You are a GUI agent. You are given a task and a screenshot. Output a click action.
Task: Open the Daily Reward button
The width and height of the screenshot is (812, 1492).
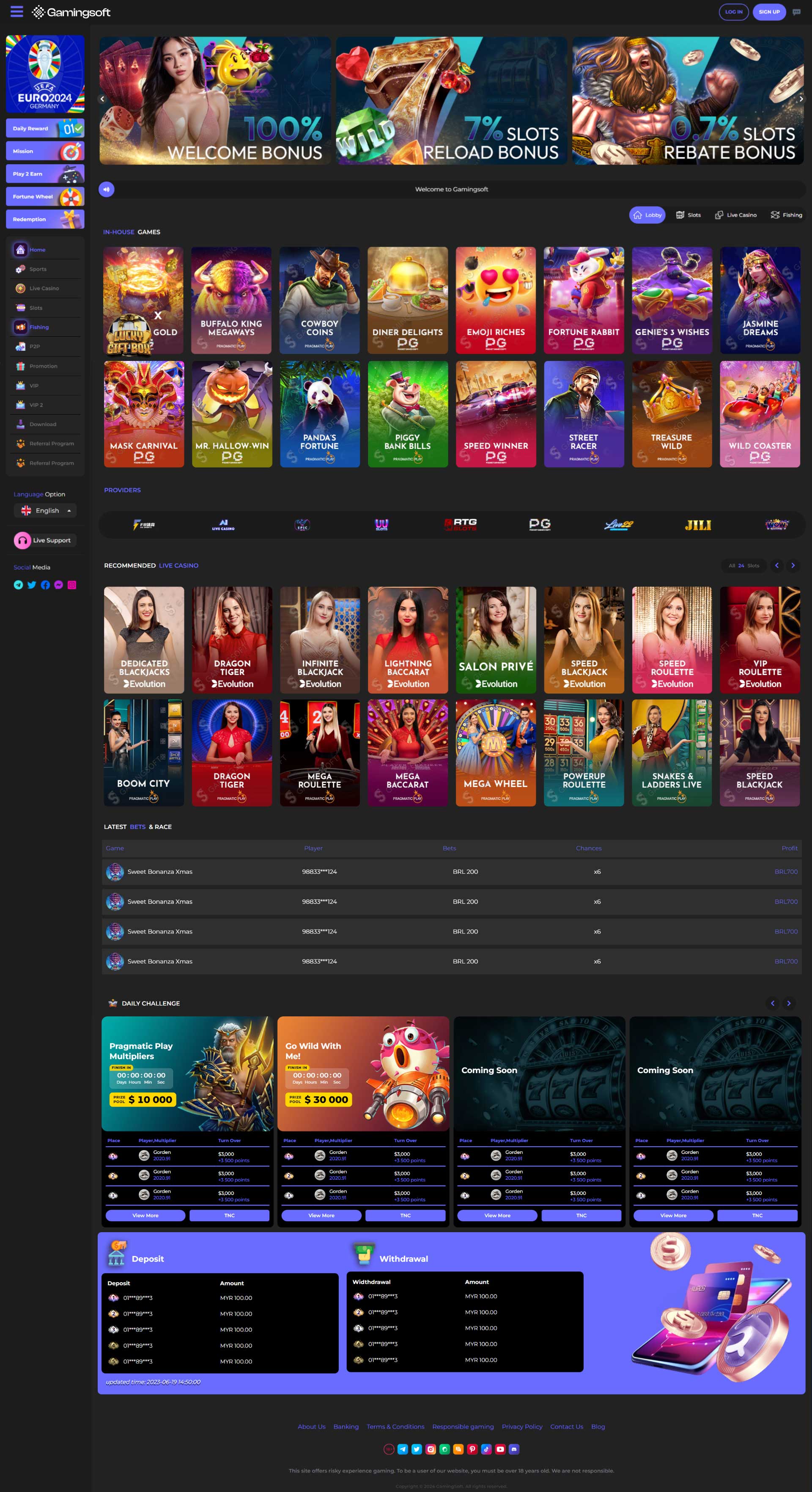click(x=45, y=128)
